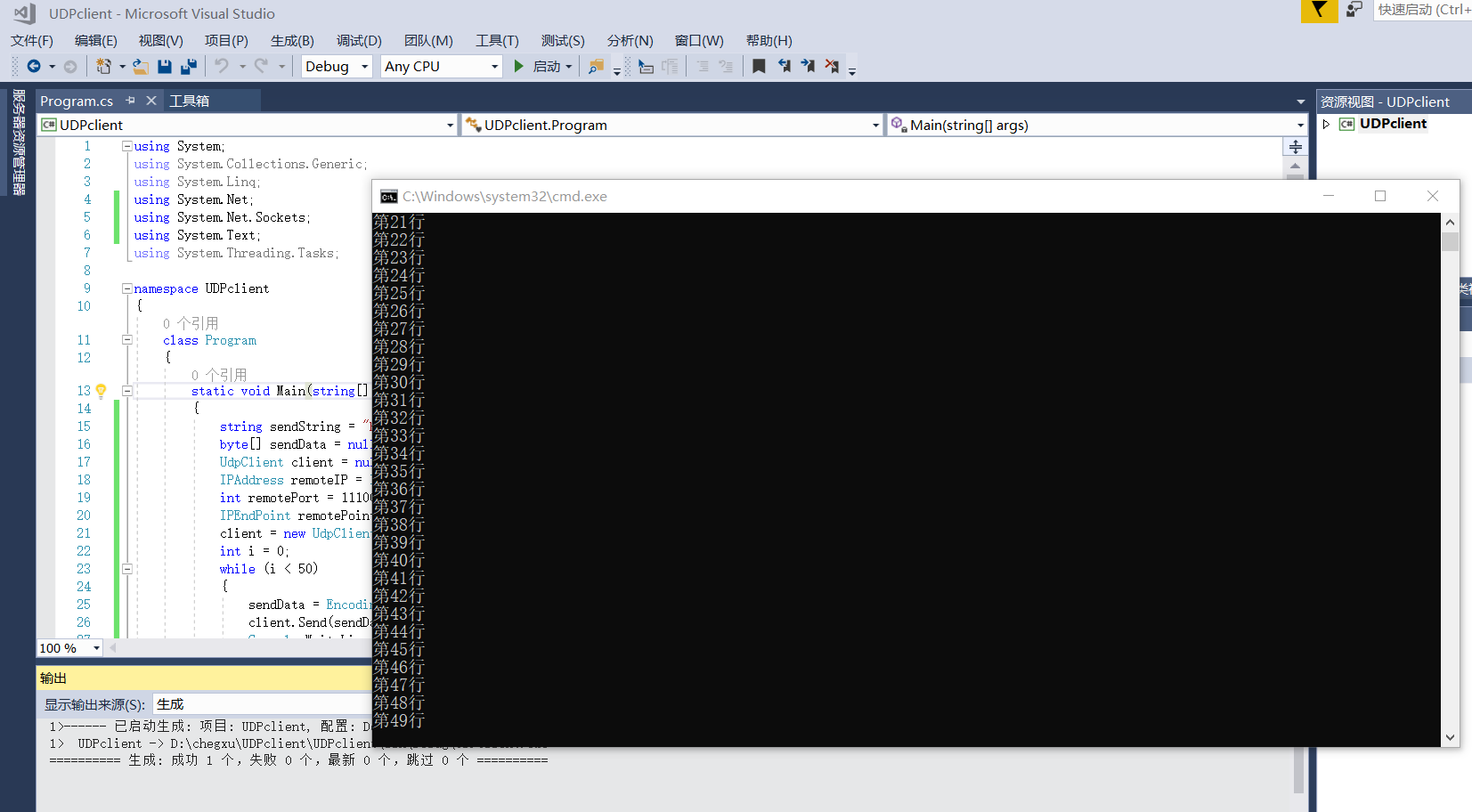The width and height of the screenshot is (1472, 812).
Task: Click the Navigate Forward arrow icon
Action: pos(70,66)
